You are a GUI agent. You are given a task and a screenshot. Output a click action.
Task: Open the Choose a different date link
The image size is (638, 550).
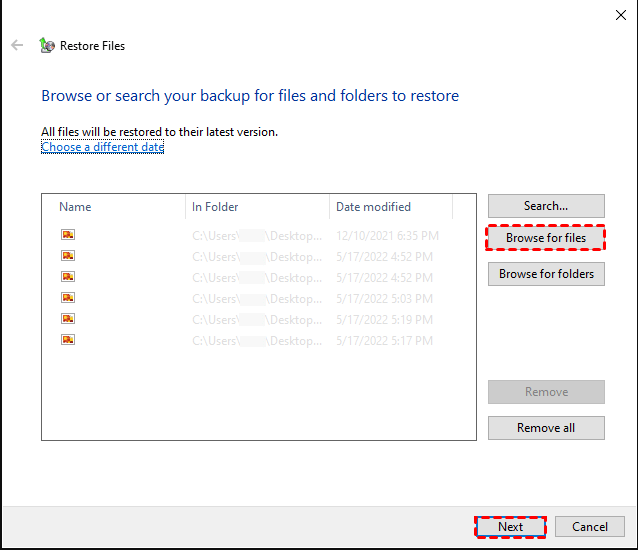tap(102, 147)
